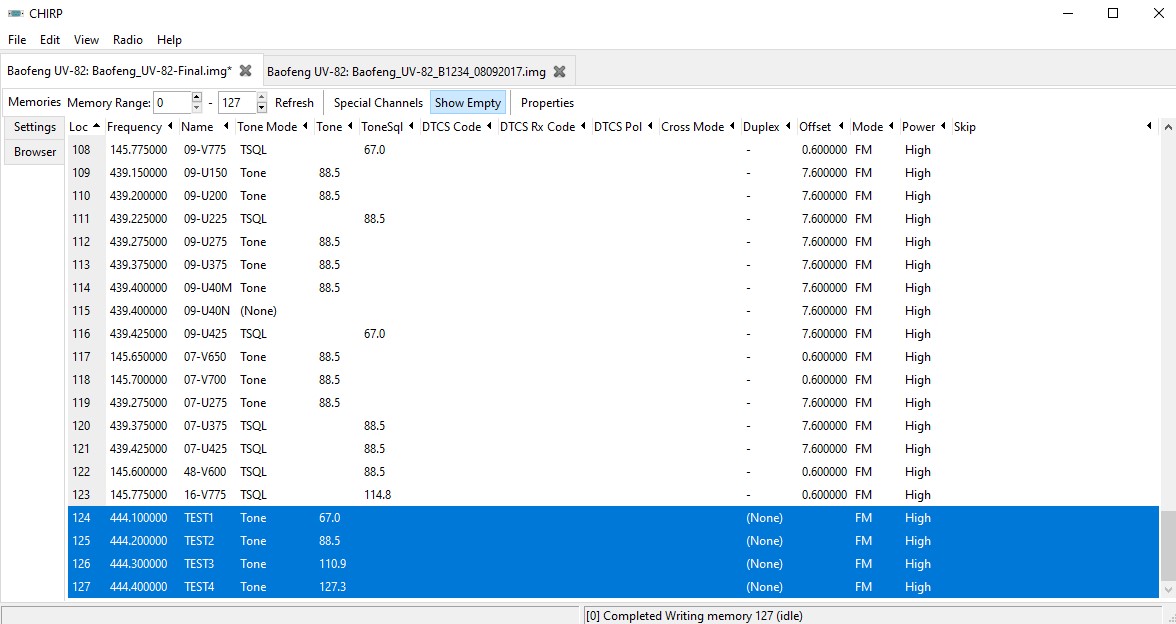Sort by the Loc column header

(84, 127)
